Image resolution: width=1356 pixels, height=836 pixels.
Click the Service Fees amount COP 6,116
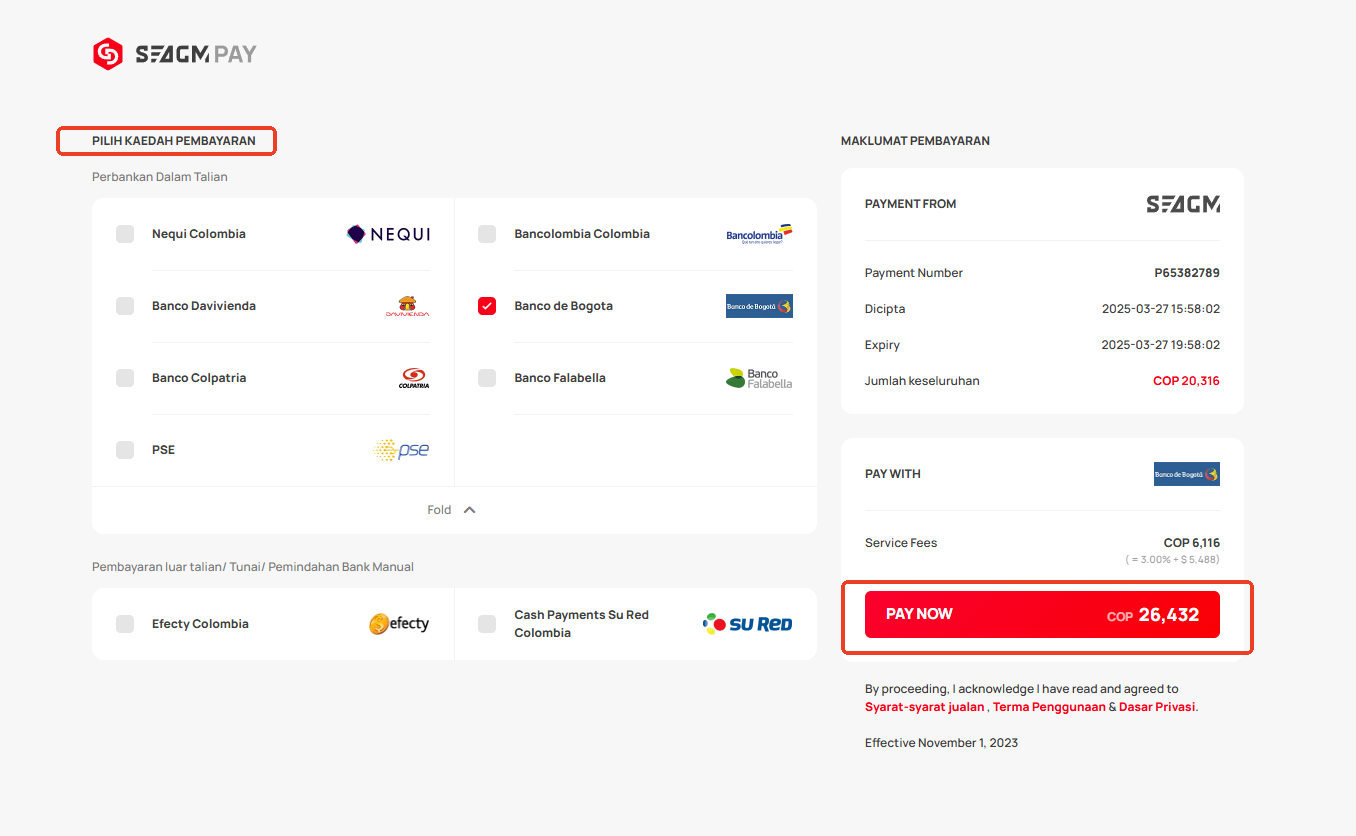coord(1192,543)
